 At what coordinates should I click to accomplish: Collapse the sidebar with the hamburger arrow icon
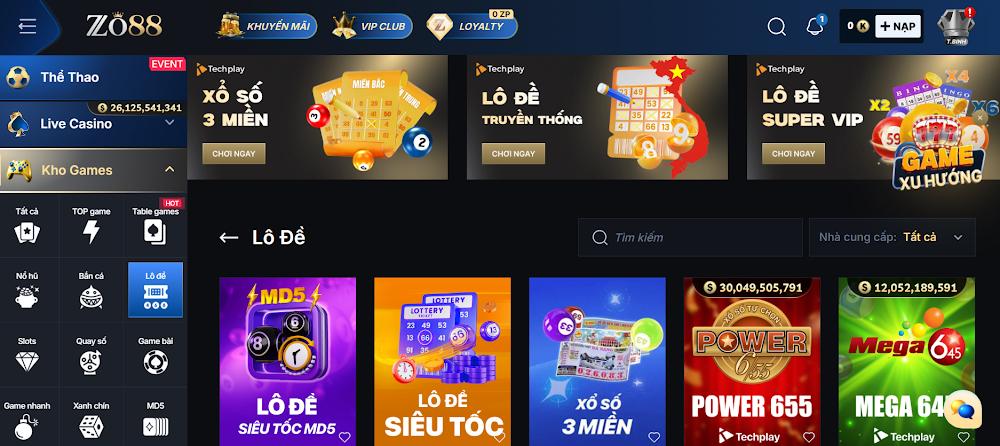(27, 26)
